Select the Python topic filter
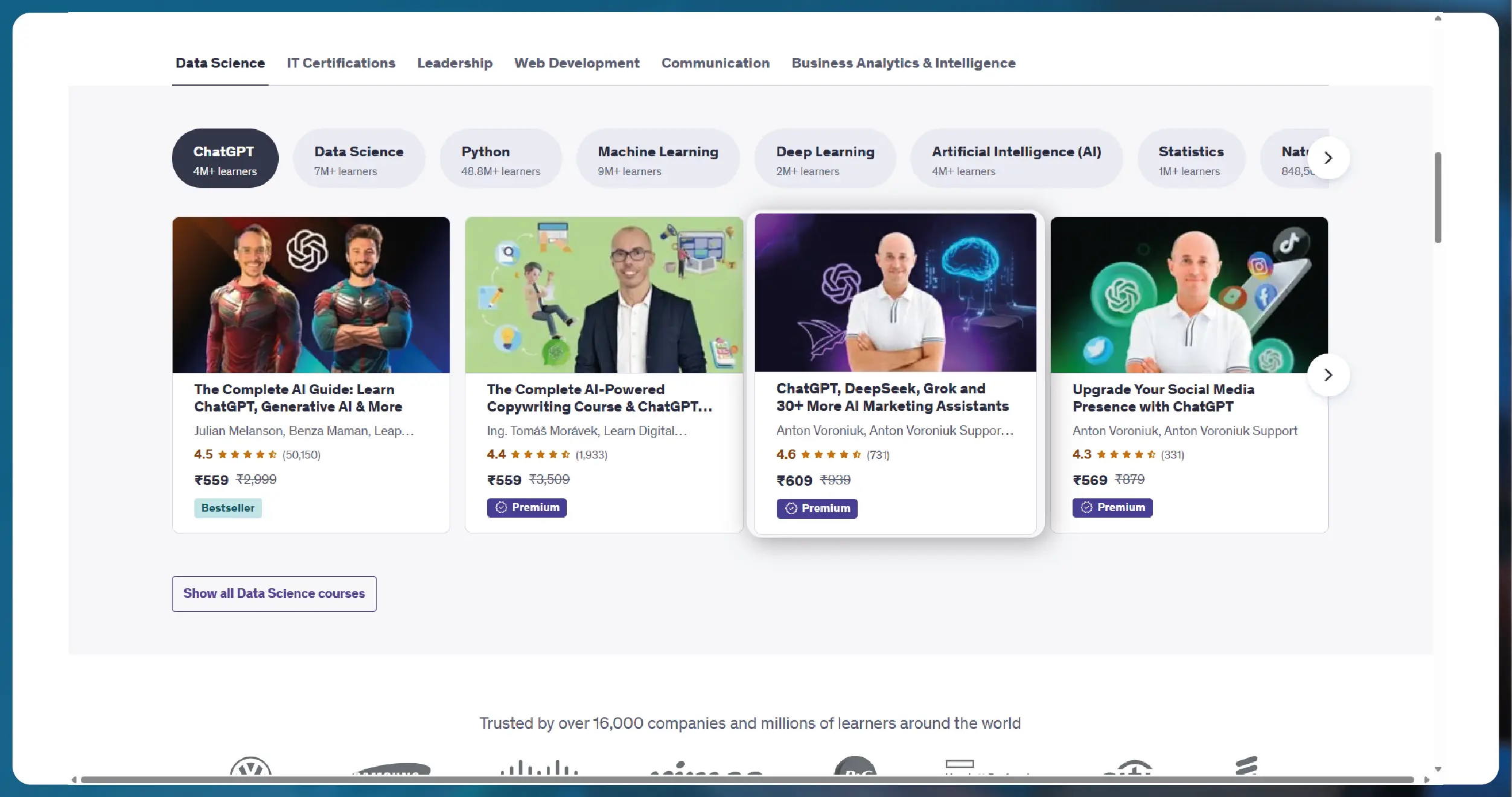The image size is (1512, 797). [500, 158]
